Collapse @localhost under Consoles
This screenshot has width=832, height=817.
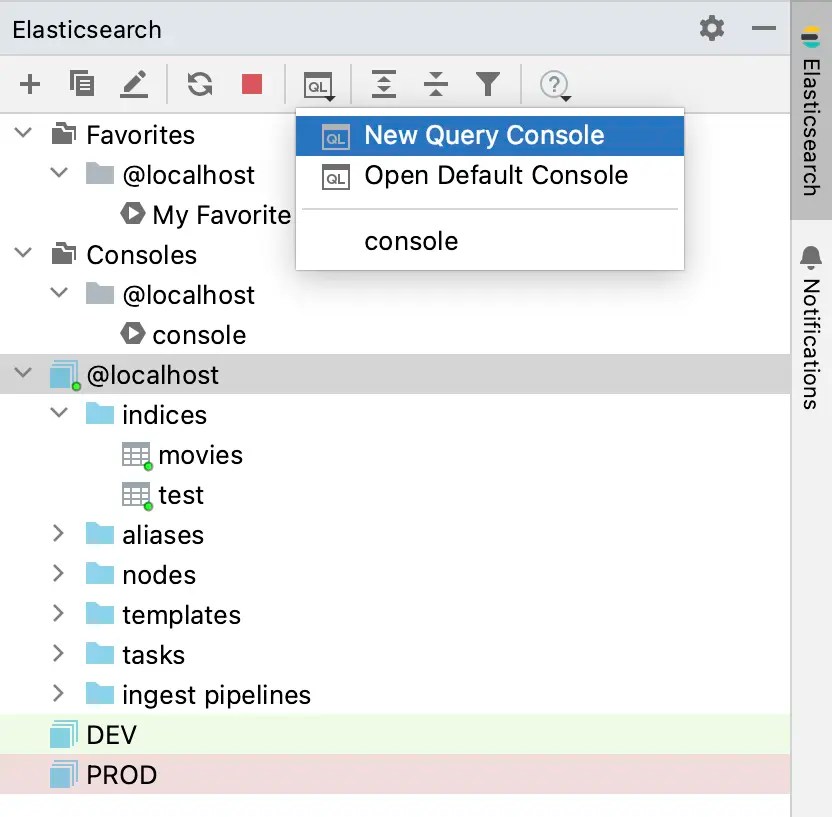click(x=59, y=292)
